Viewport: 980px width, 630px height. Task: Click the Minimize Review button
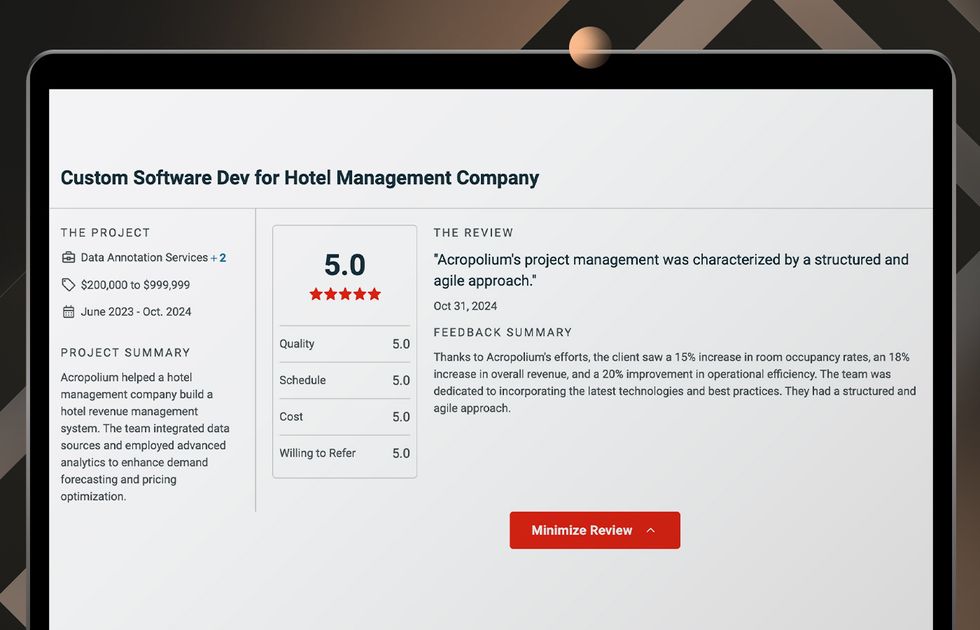594,530
